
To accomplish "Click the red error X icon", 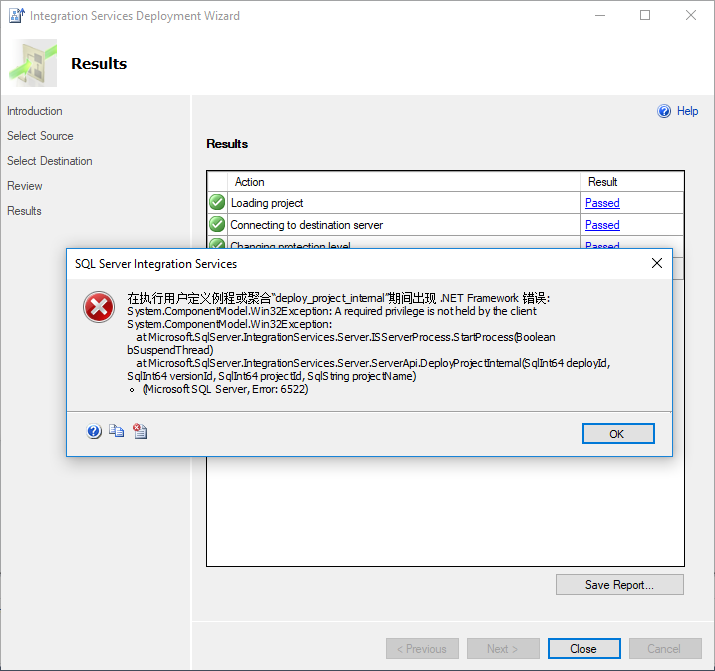I will tap(99, 309).
